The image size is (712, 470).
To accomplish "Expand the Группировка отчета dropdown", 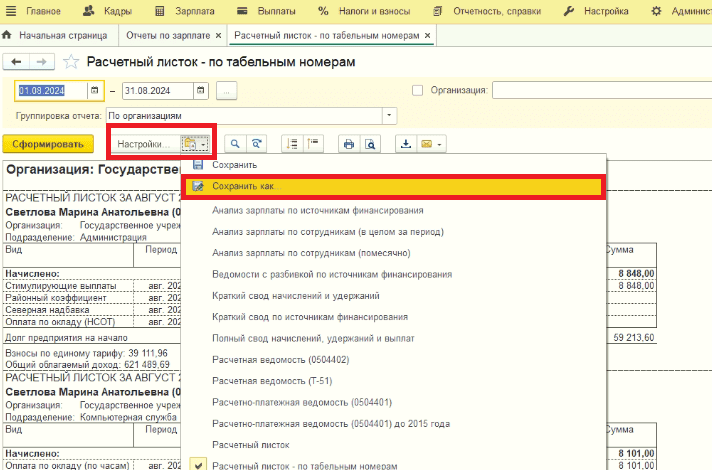I will click(389, 116).
